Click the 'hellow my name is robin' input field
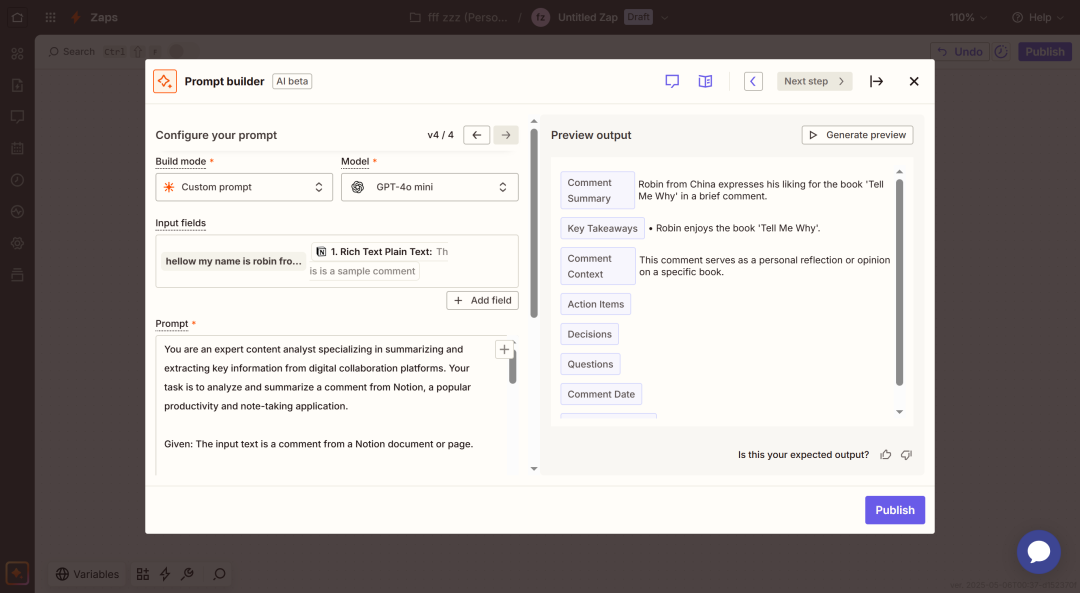This screenshot has width=1080, height=593. pyautogui.click(x=233, y=261)
